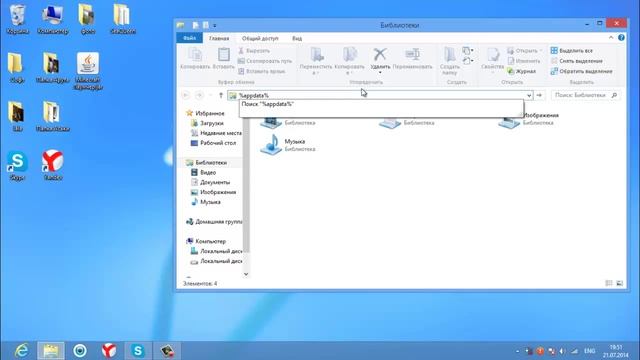Click Вырезать scissors command
The height and width of the screenshot is (360, 640).
click(x=254, y=51)
